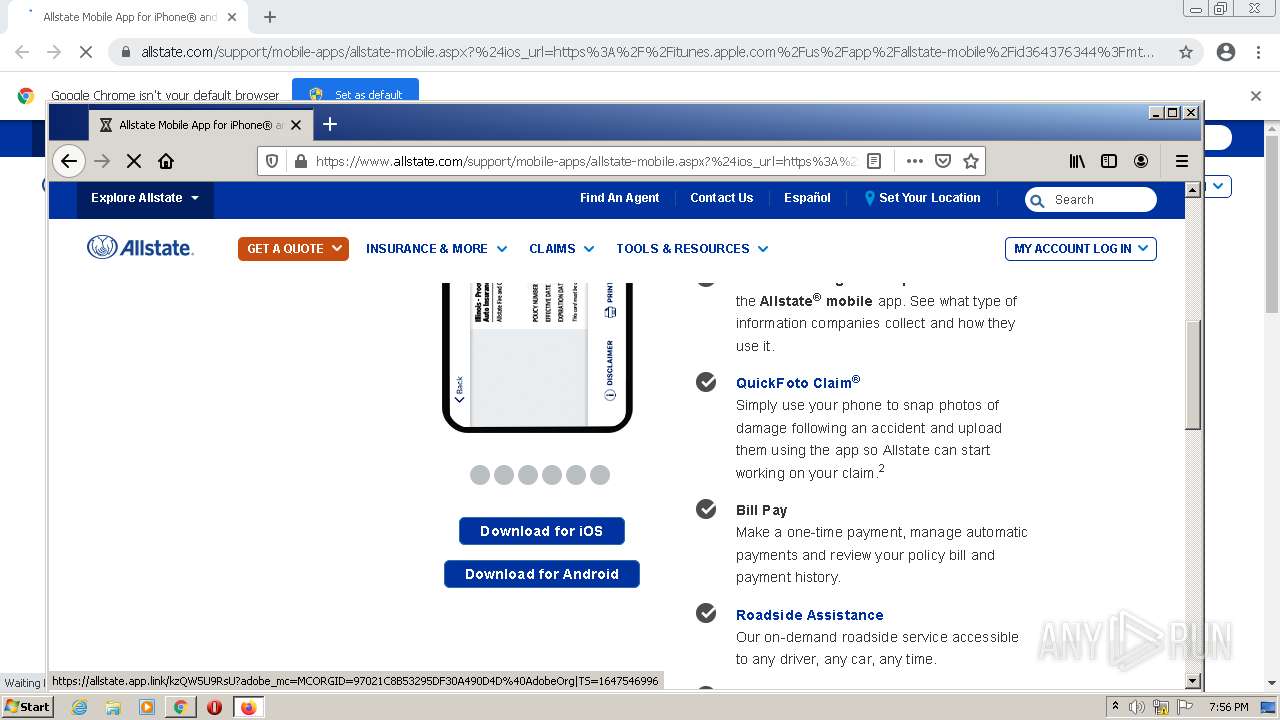
Task: Open new tab in Chrome window
Action: 270,17
